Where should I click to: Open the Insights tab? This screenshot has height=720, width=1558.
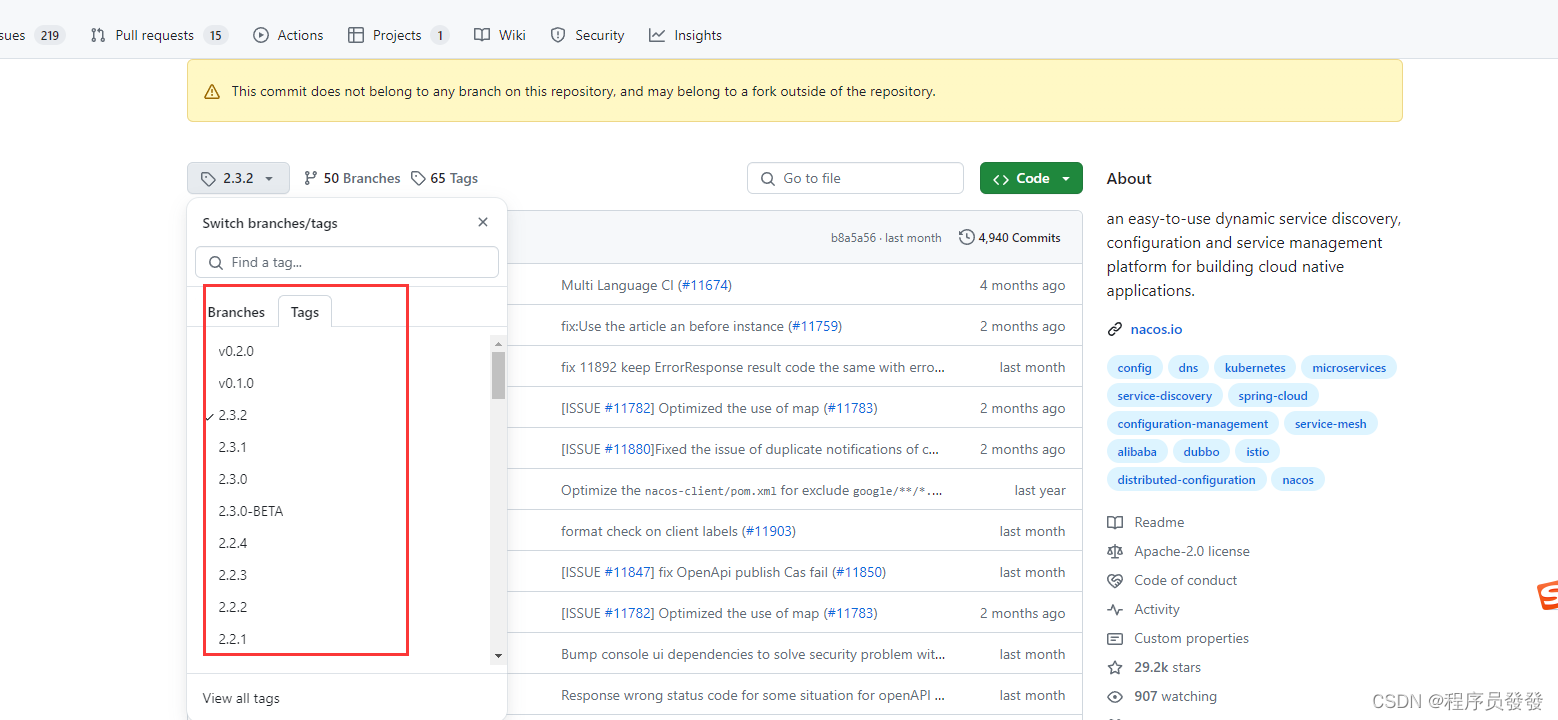[x=685, y=35]
